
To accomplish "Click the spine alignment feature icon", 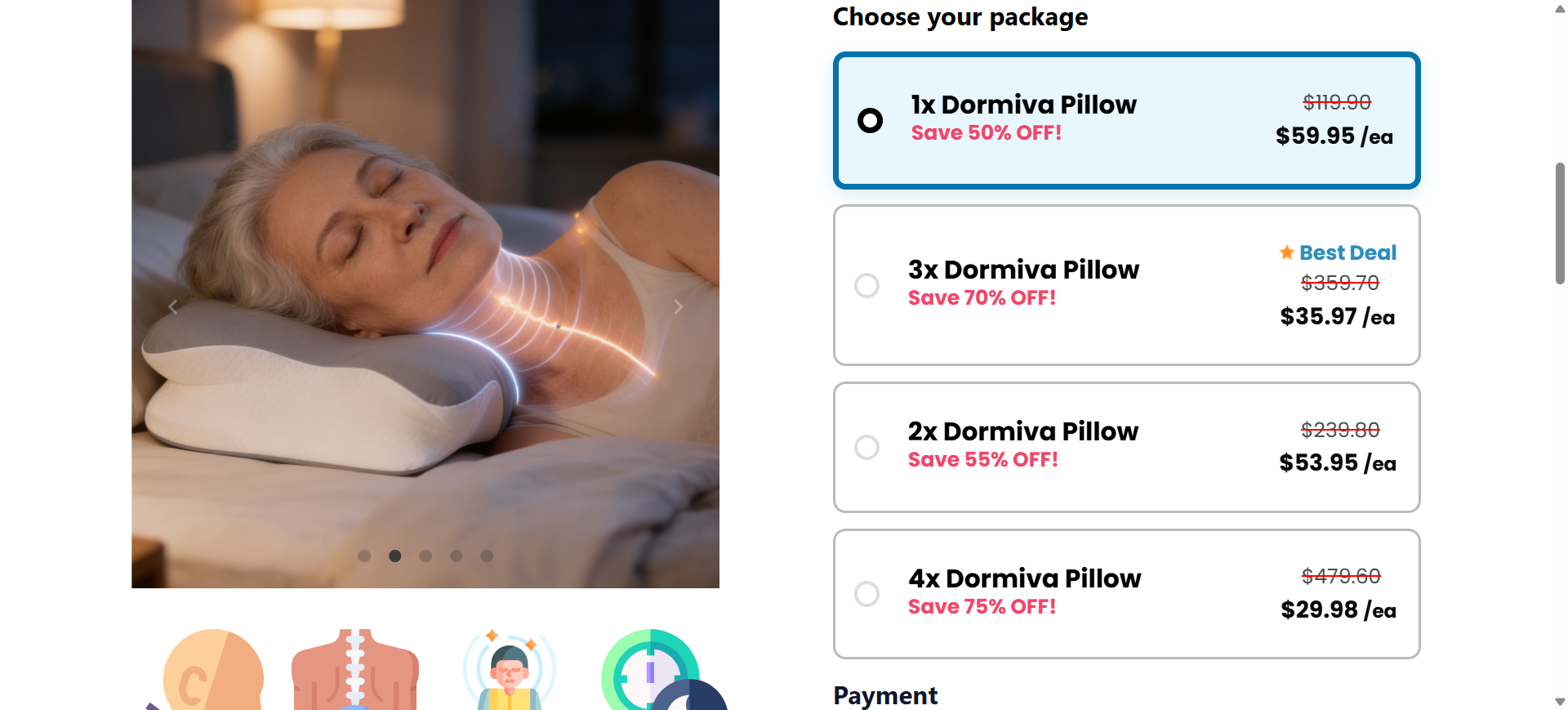I will click(x=355, y=670).
